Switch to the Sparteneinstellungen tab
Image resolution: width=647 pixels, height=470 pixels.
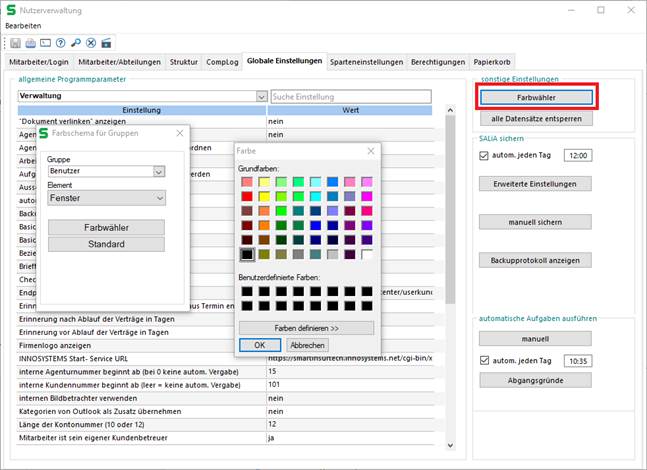367,62
